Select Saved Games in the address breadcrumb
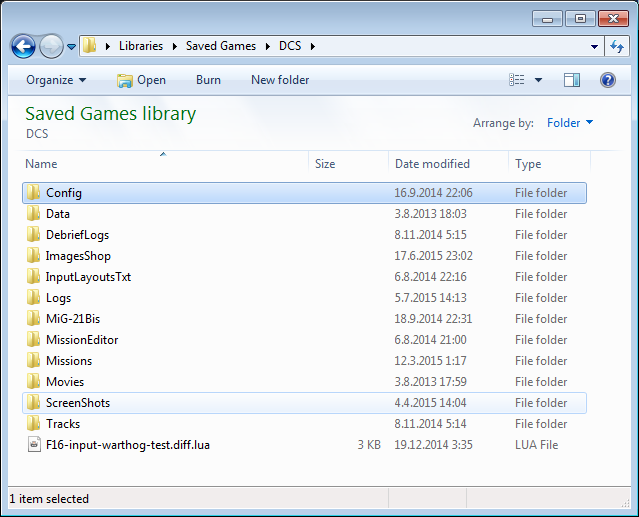This screenshot has width=639, height=517. pos(221,46)
